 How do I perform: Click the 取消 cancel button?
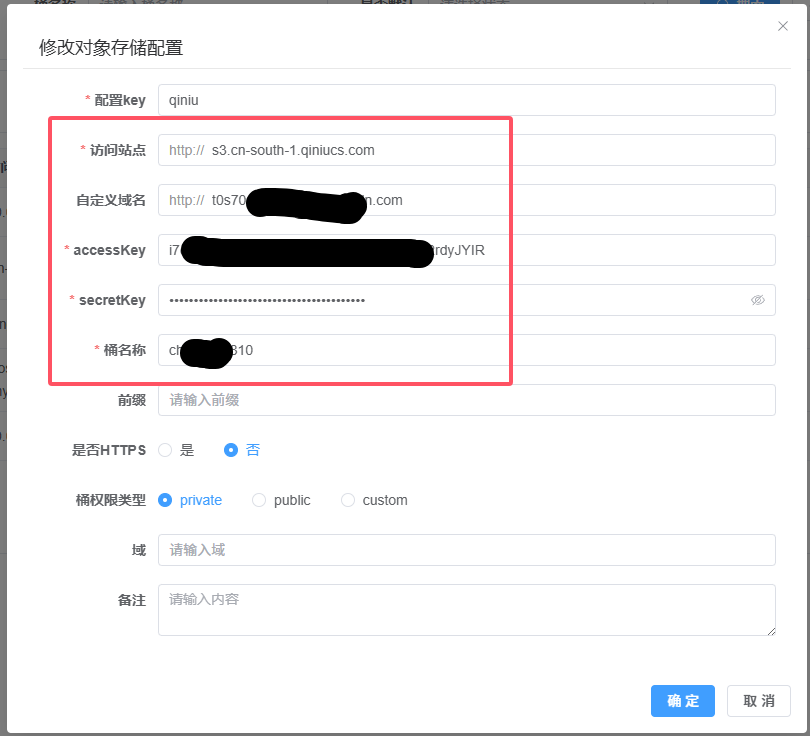(758, 701)
